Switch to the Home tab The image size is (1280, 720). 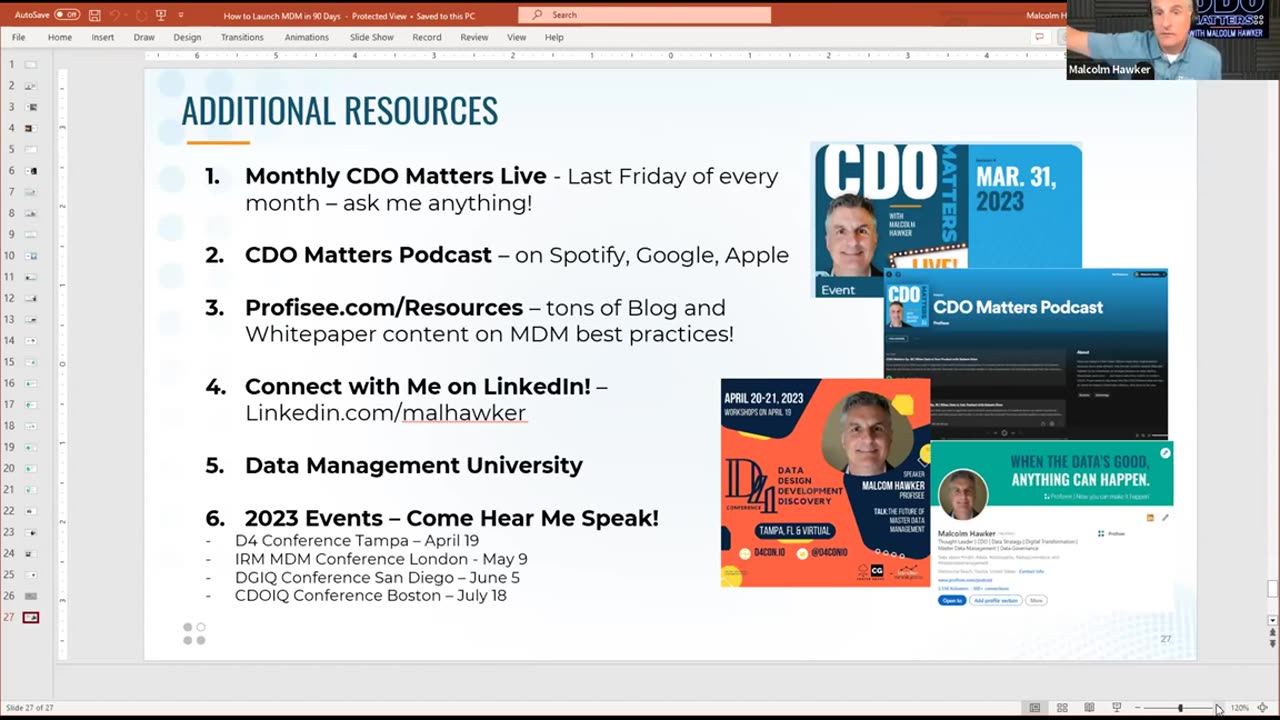[x=60, y=37]
